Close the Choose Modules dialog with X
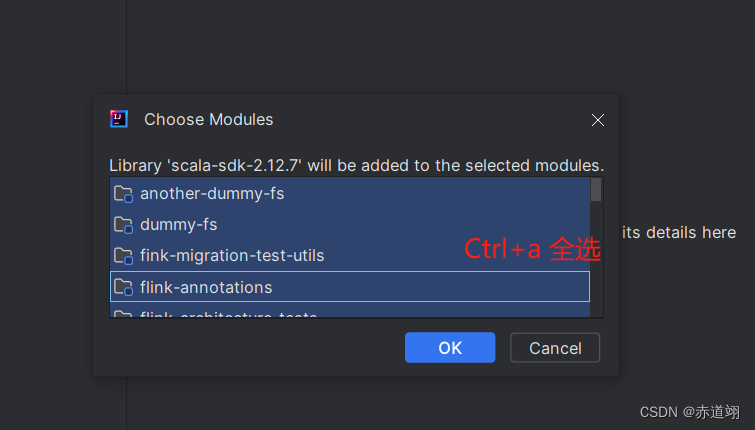Viewport: 755px width, 430px height. (598, 120)
